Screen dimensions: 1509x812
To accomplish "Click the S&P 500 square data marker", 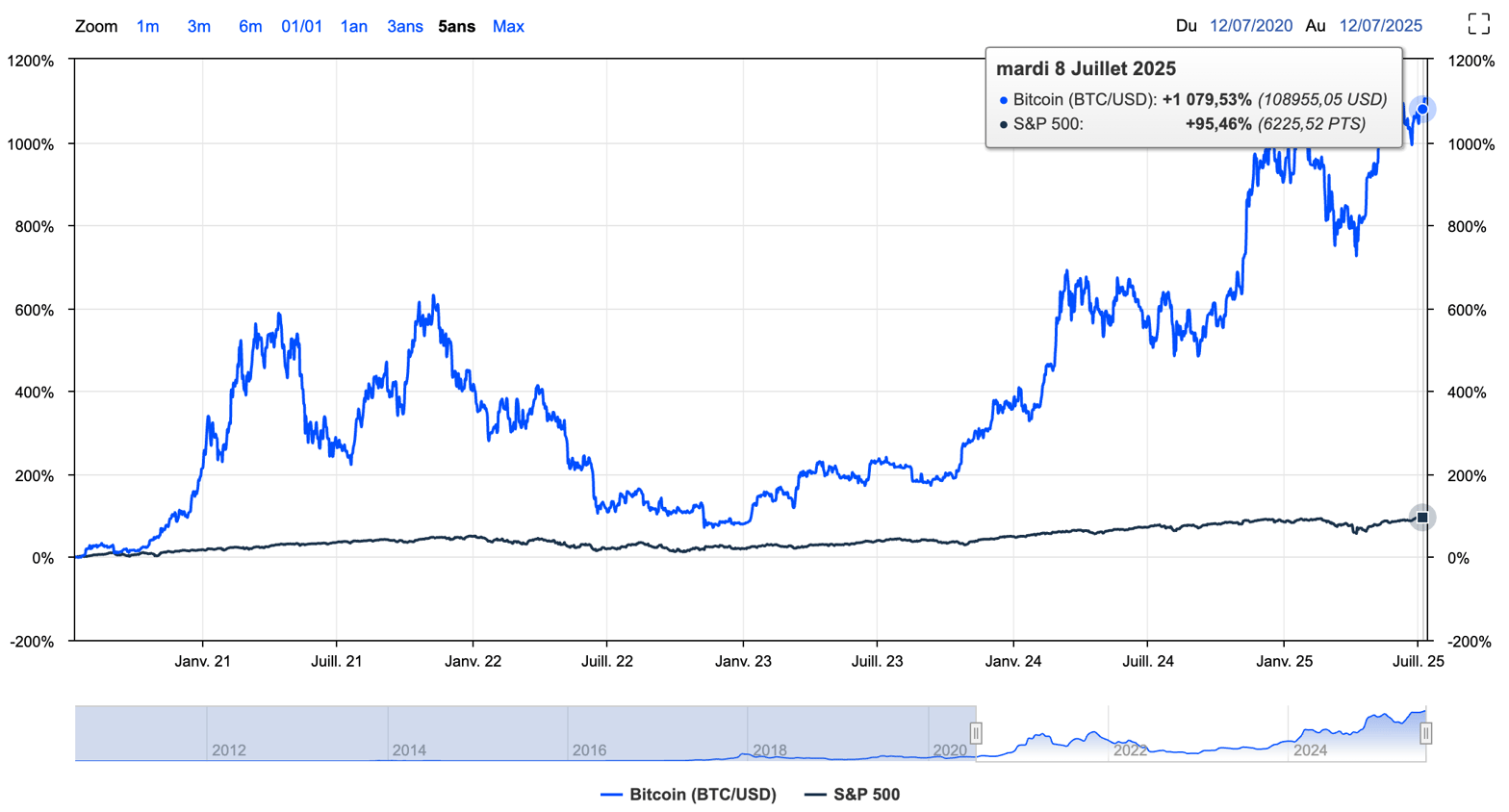I will (1422, 518).
